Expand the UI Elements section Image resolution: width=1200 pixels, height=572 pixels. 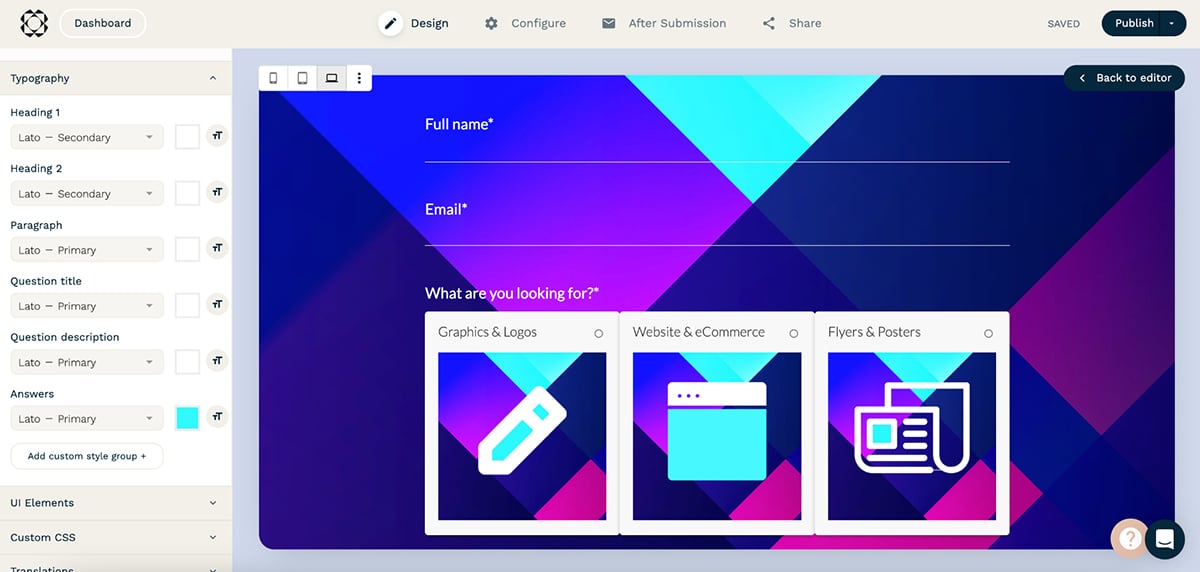(115, 503)
